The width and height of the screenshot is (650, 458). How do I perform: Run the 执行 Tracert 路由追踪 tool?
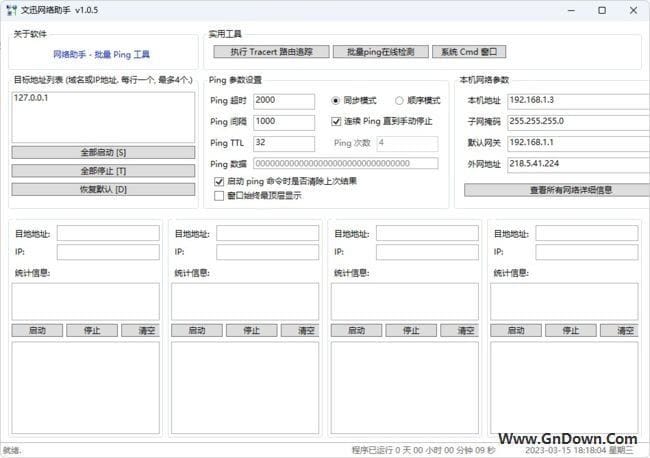coord(272,52)
